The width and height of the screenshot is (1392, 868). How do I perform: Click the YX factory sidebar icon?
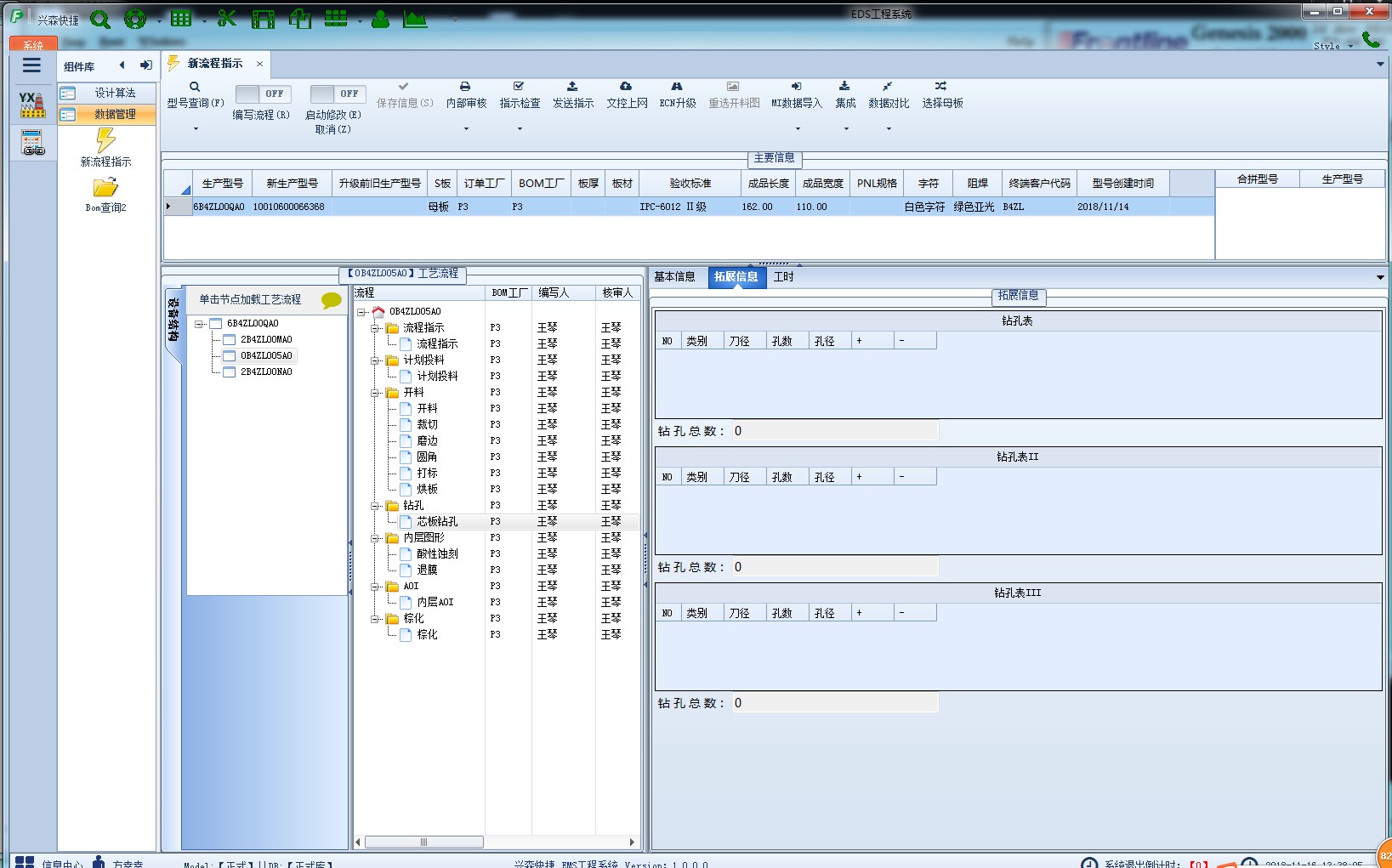pos(32,105)
